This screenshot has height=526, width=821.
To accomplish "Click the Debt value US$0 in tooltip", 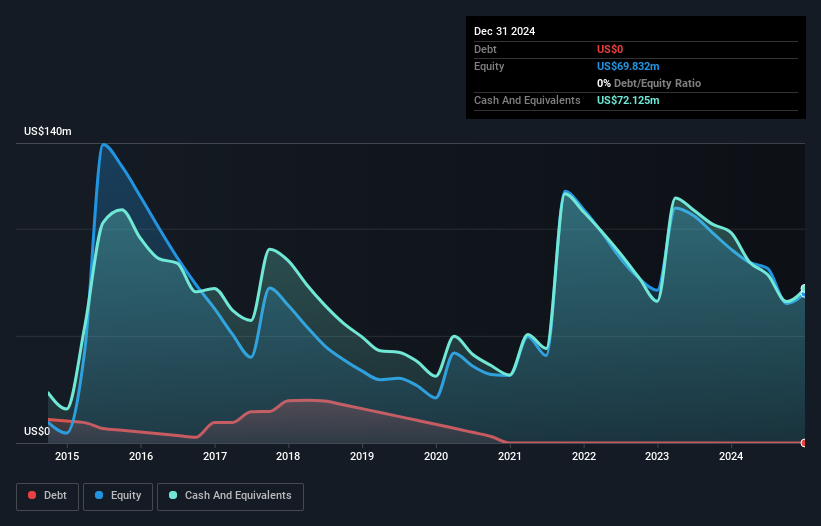I will click(610, 49).
